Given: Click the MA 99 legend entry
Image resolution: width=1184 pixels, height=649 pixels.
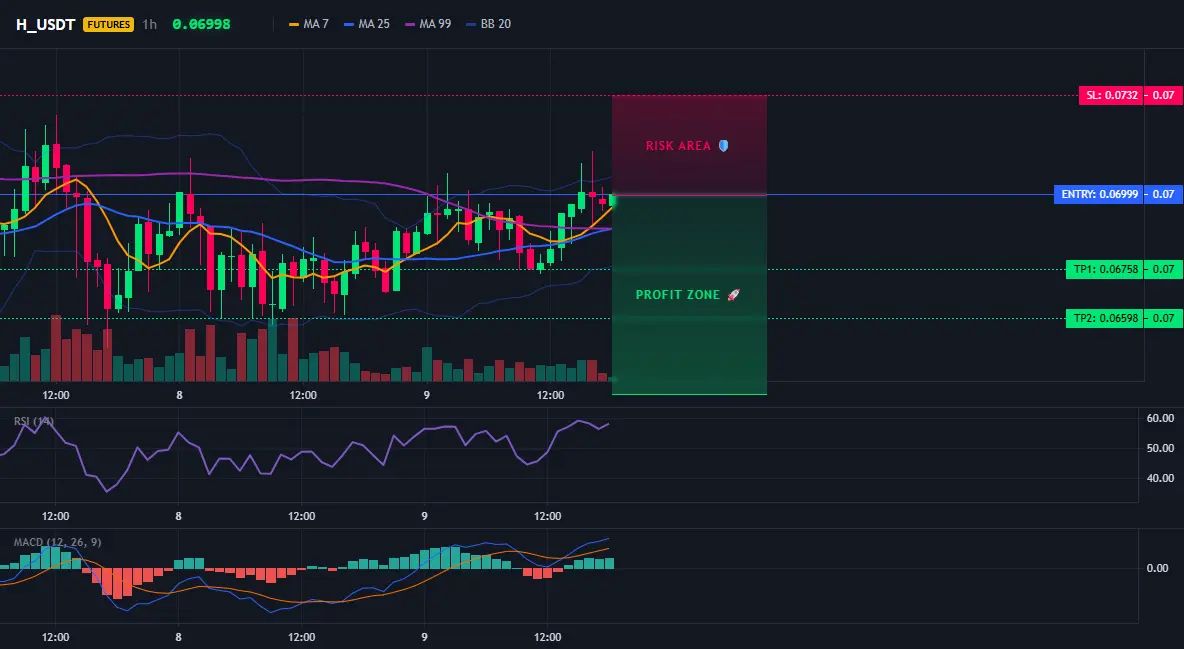Looking at the screenshot, I should pos(428,24).
